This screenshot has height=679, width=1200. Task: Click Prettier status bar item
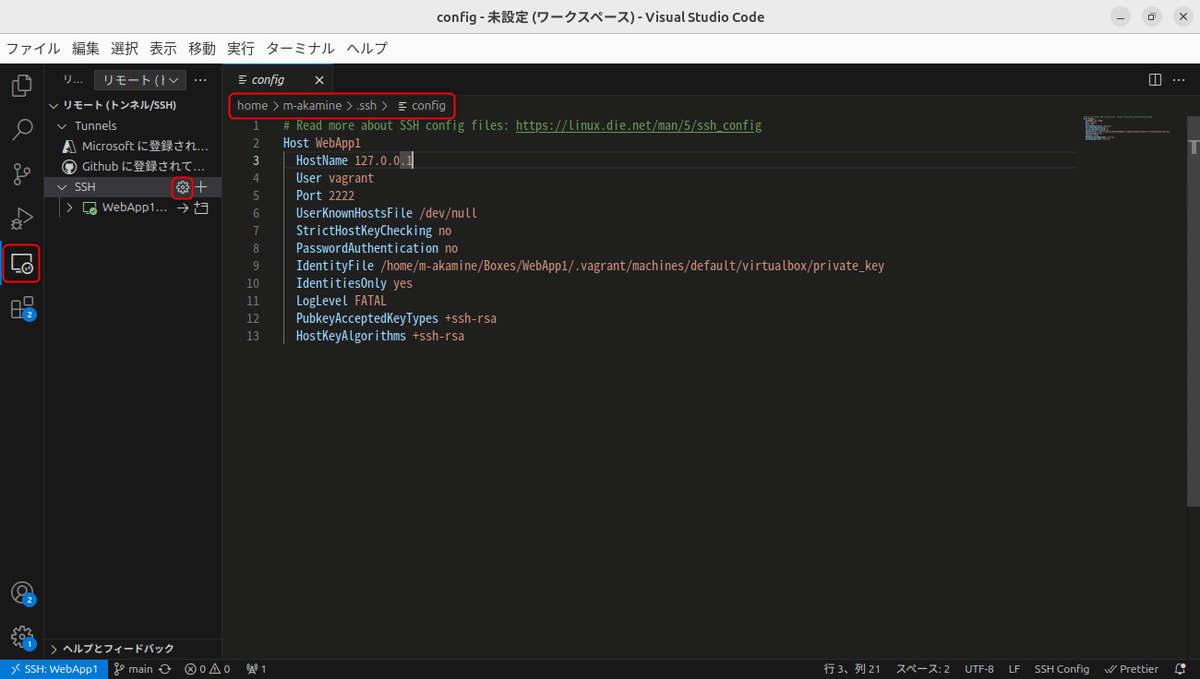click(x=1131, y=669)
